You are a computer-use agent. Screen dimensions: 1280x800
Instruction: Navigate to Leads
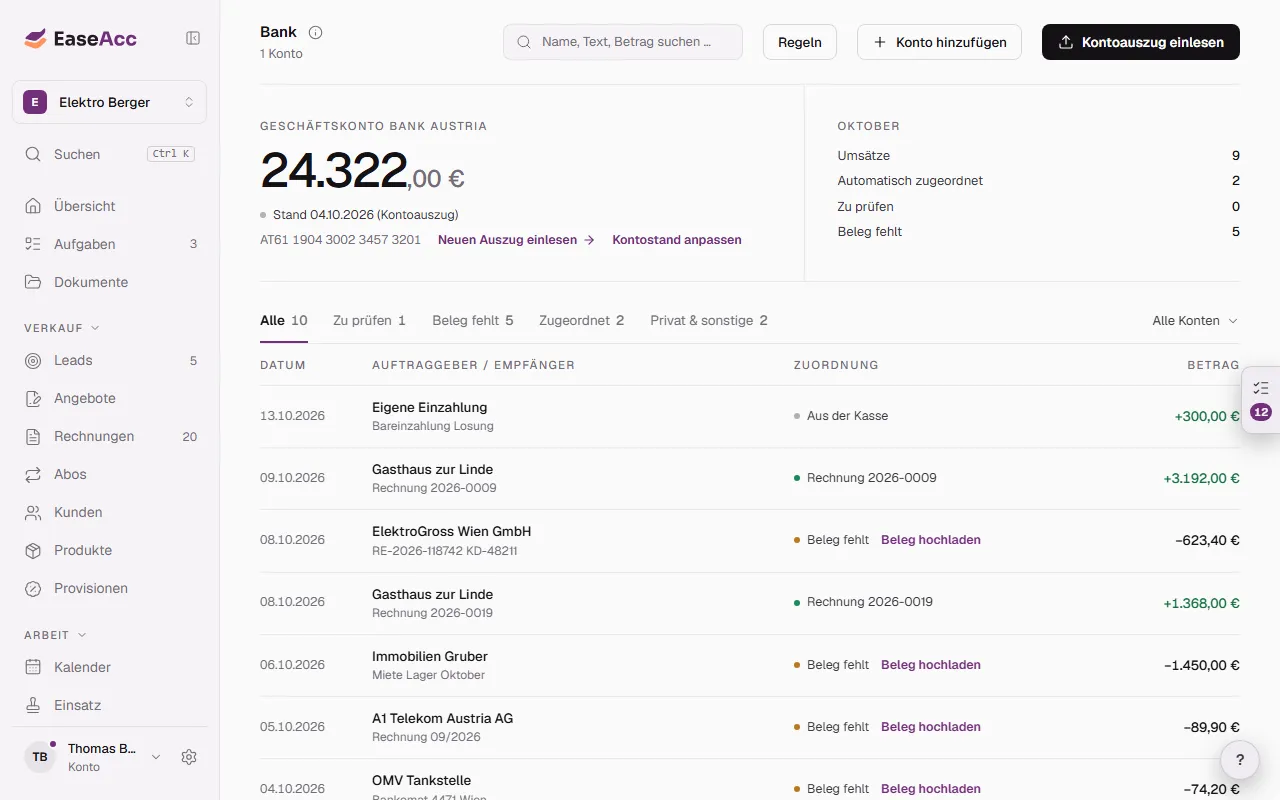[110, 360]
